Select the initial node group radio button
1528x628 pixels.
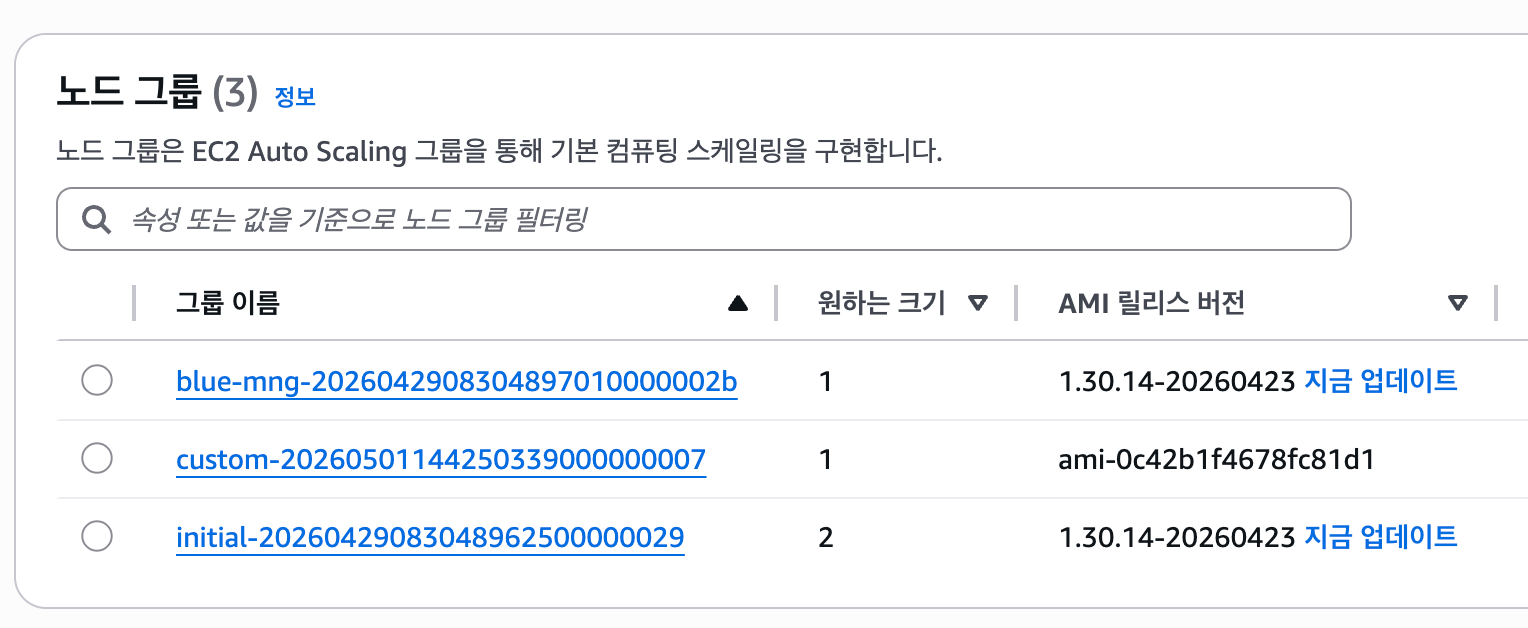(x=97, y=537)
